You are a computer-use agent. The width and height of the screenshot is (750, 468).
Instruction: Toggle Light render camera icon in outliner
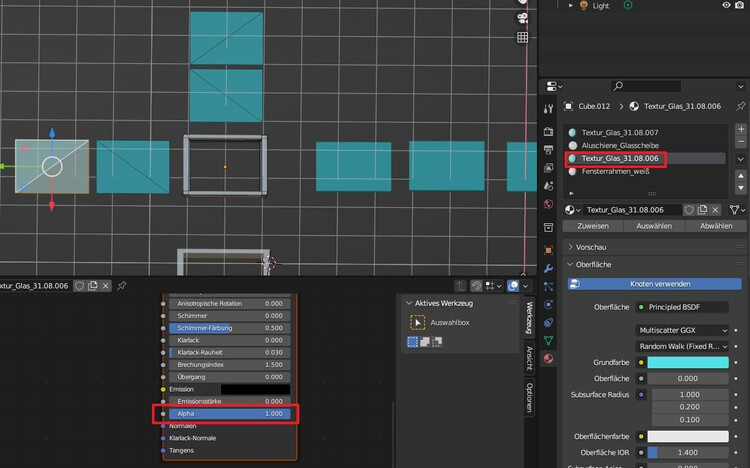(738, 5)
